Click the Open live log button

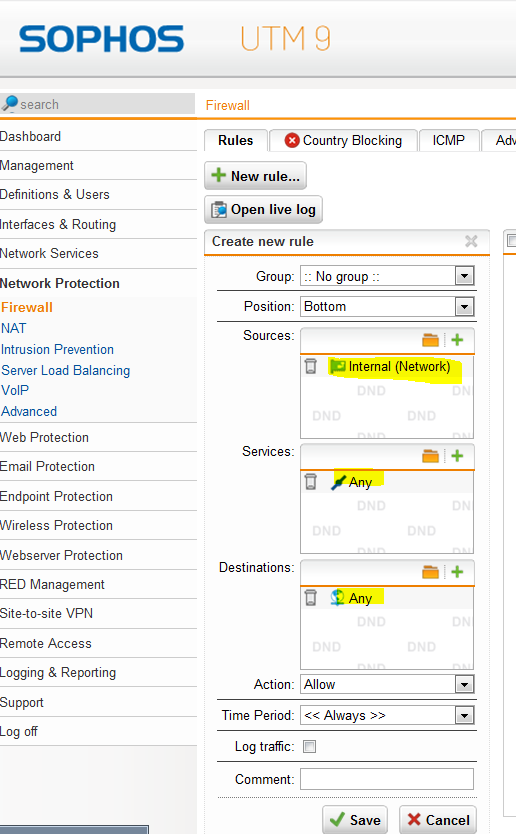click(x=263, y=210)
